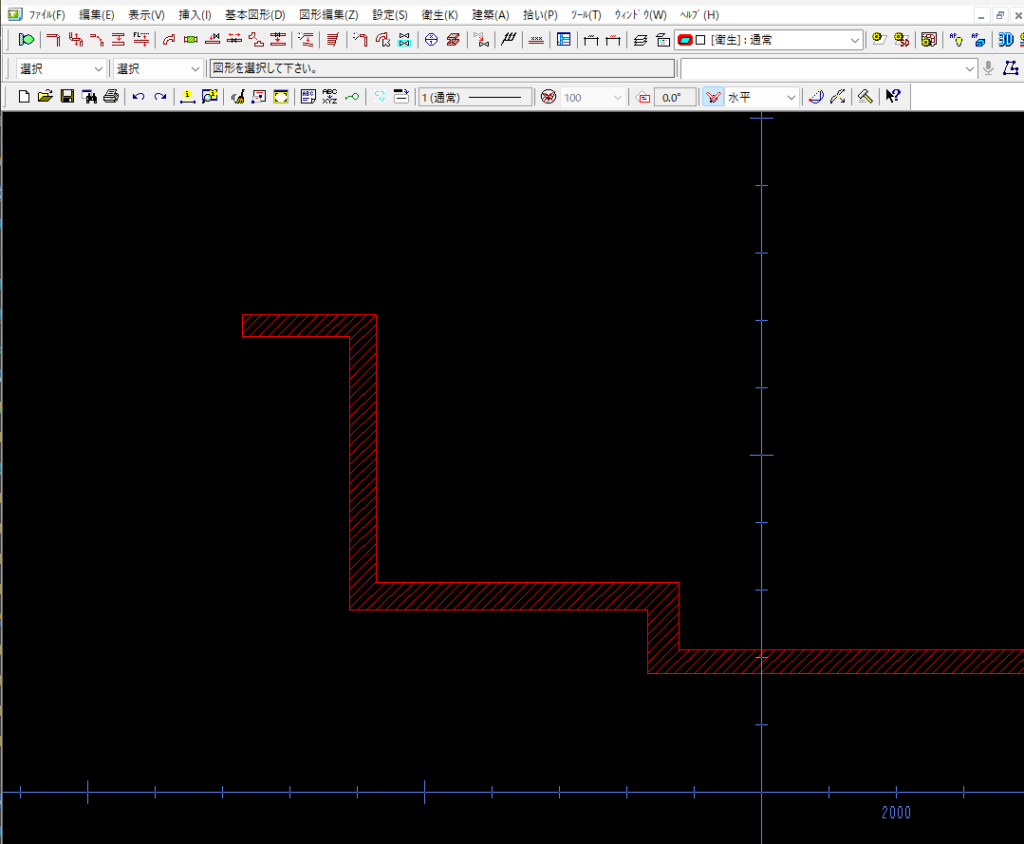Select the 1(通常) line type selector
The width and height of the screenshot is (1024, 844).
(x=476, y=97)
